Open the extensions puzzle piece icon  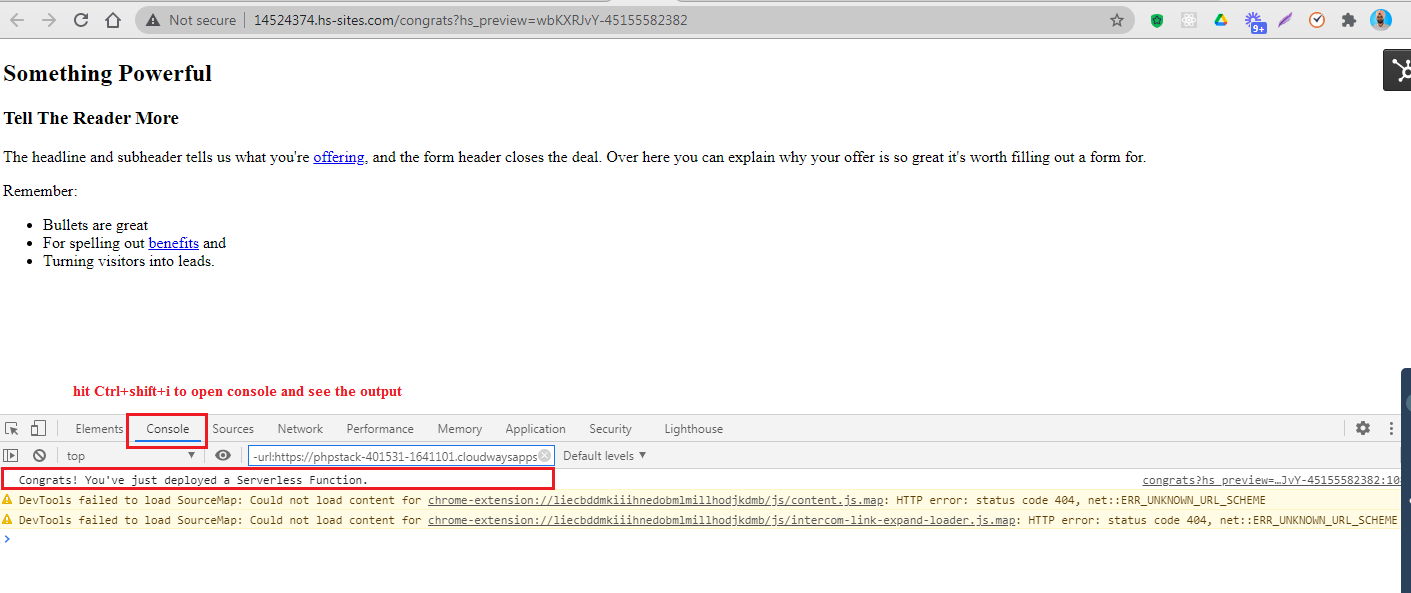[x=1348, y=19]
